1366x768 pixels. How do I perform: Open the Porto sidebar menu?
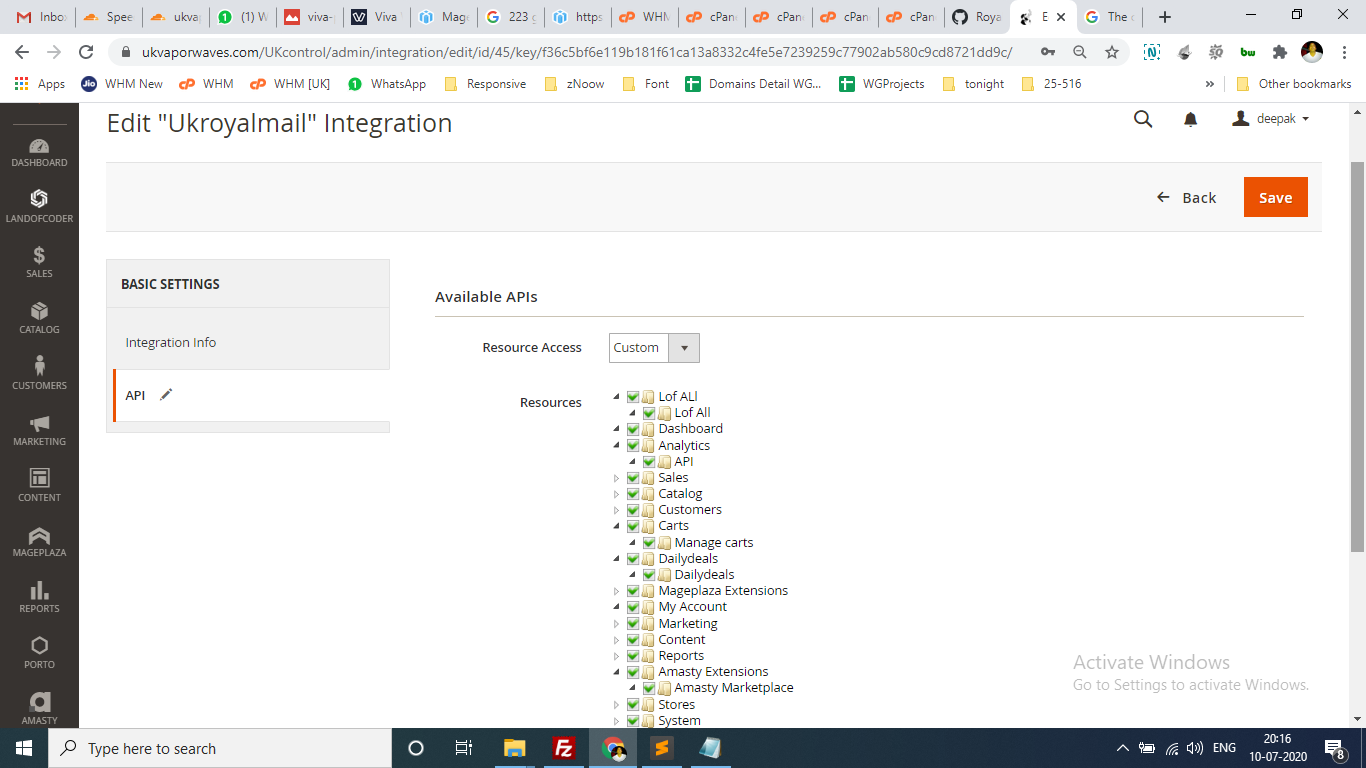39,652
